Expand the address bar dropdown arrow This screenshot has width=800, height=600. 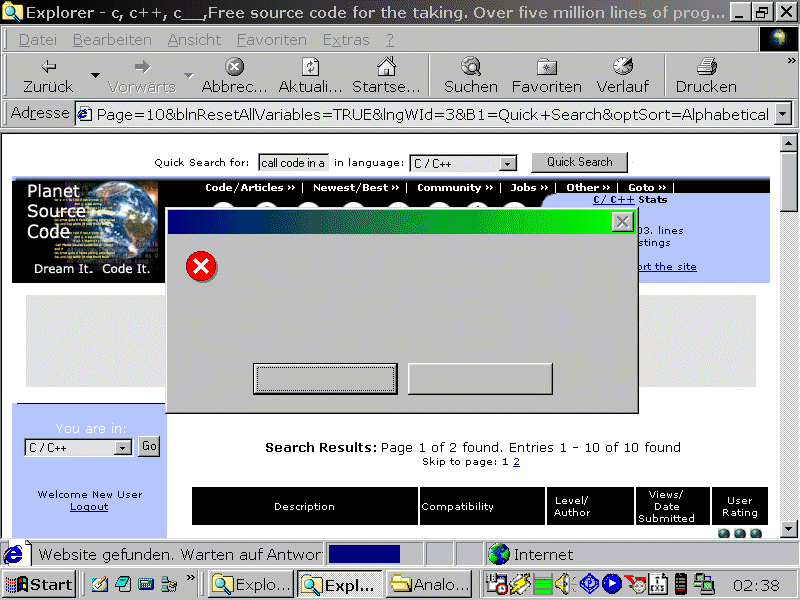click(x=782, y=114)
